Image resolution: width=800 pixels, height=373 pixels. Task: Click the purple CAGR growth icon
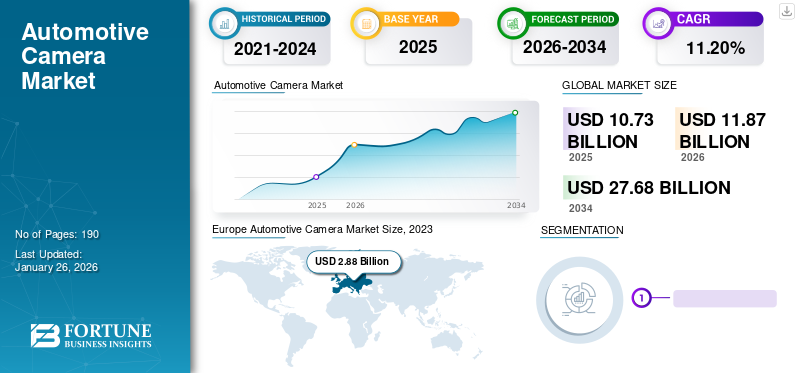tap(658, 23)
